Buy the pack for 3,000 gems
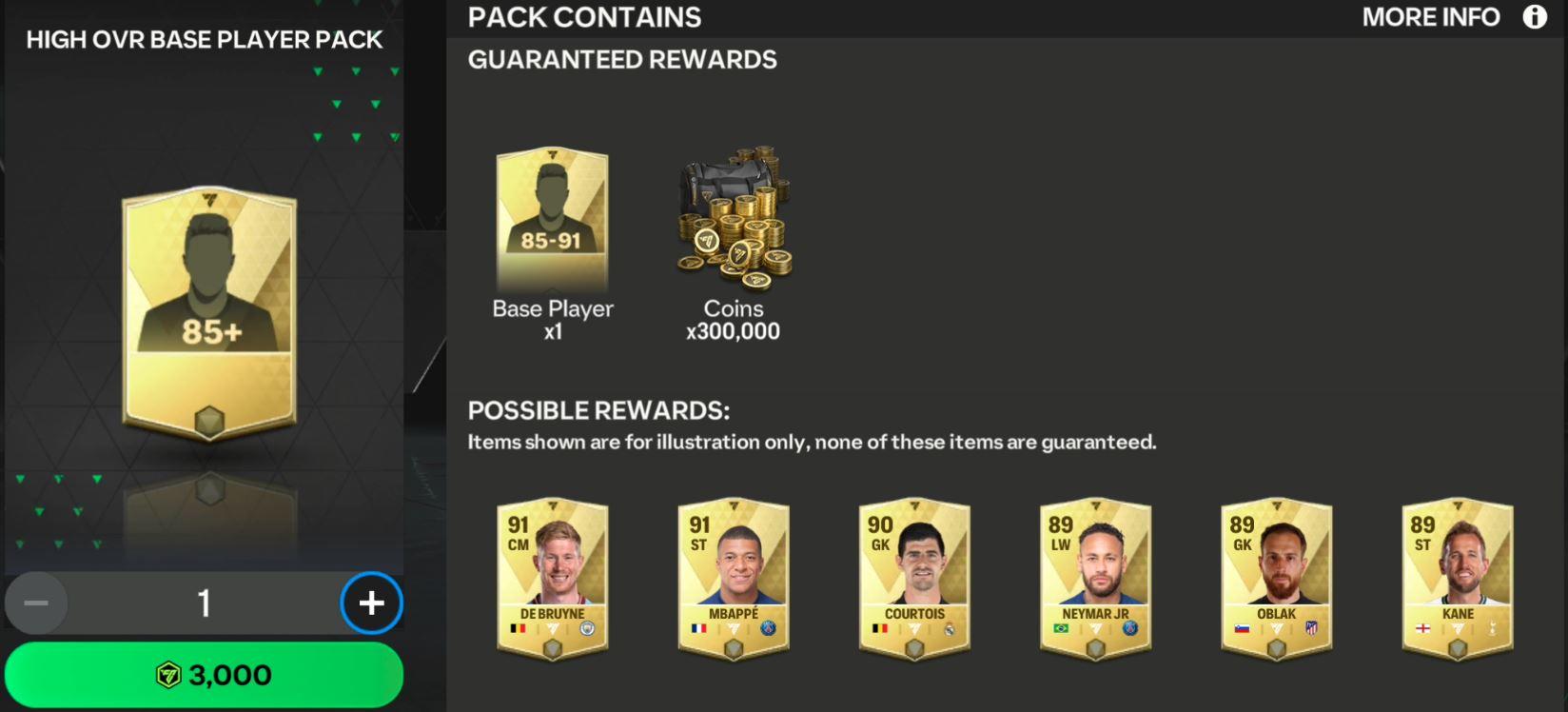 (x=204, y=675)
